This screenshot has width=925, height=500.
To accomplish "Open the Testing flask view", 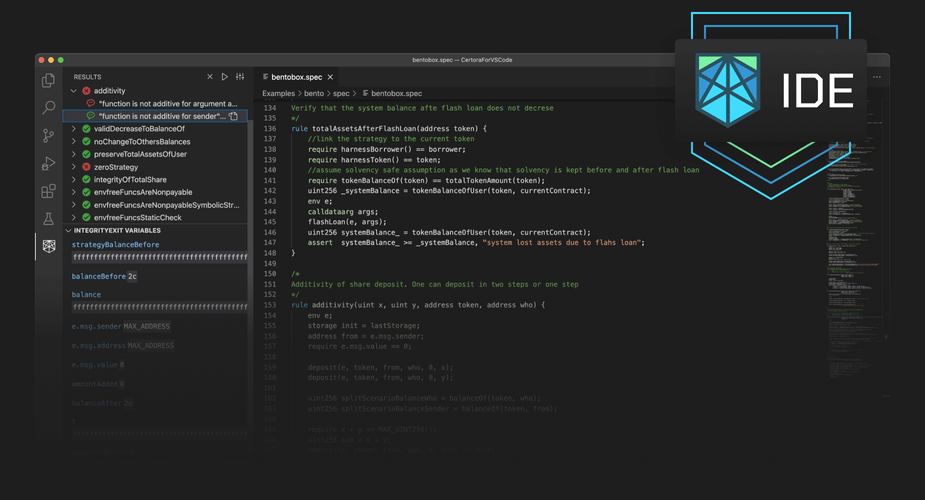I will [48, 218].
